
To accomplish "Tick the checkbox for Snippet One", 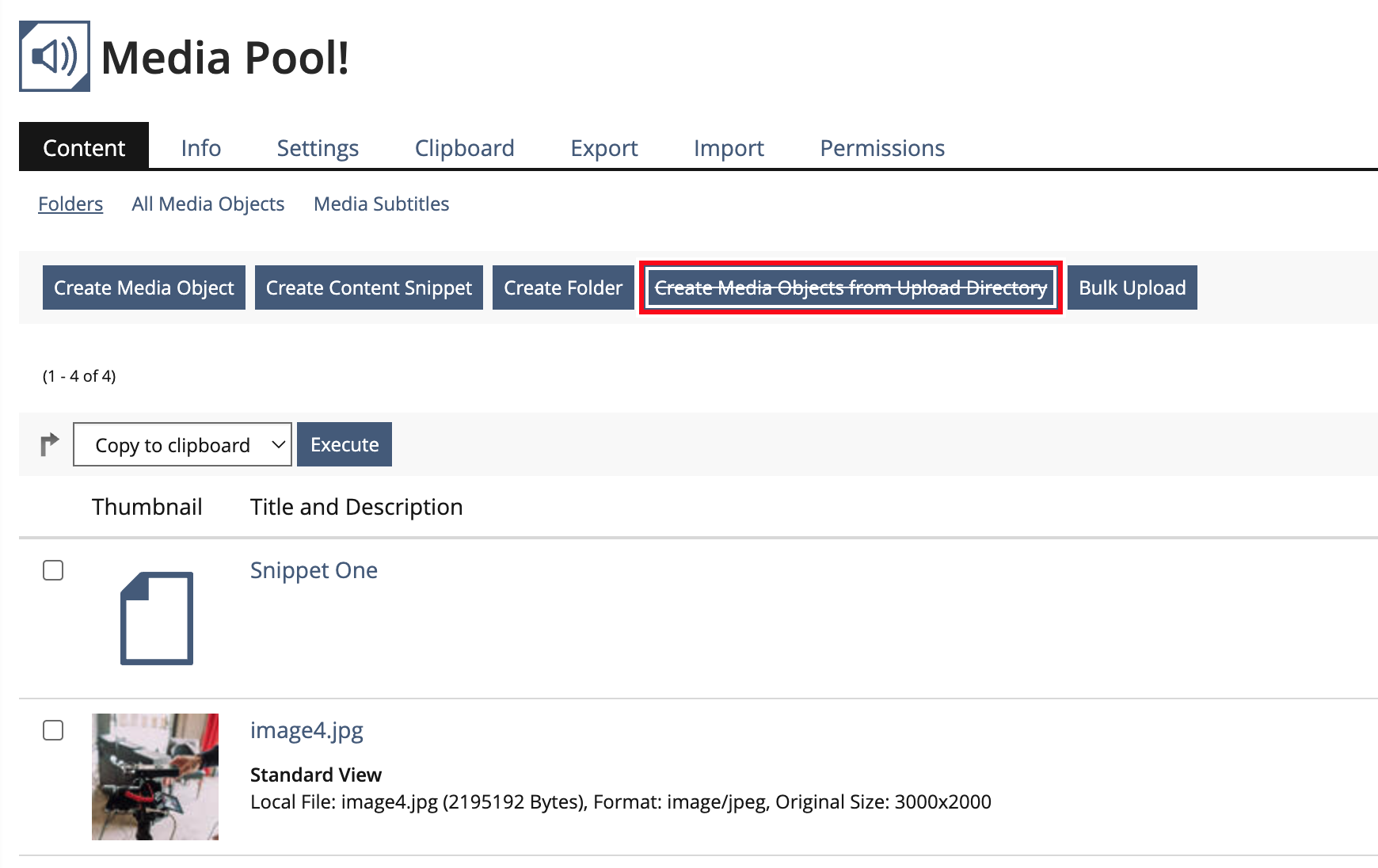I will pyautogui.click(x=53, y=570).
